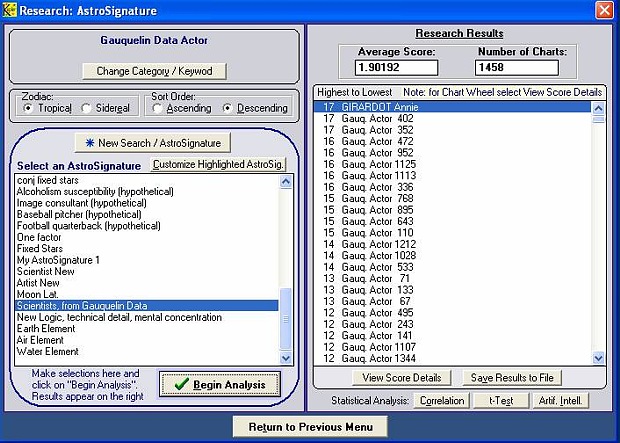Save Results to File

pyautogui.click(x=513, y=378)
